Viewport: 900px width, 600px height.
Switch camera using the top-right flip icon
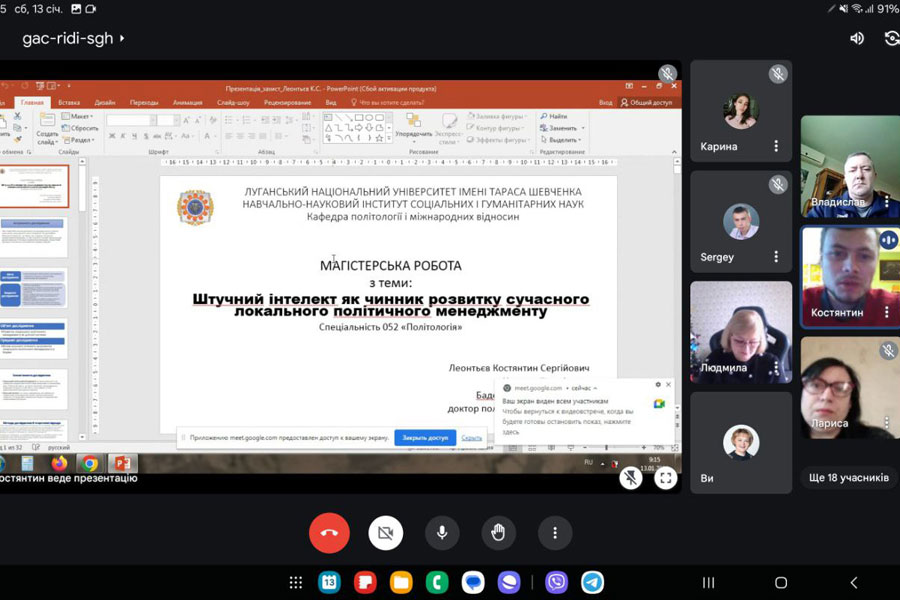tap(891, 38)
